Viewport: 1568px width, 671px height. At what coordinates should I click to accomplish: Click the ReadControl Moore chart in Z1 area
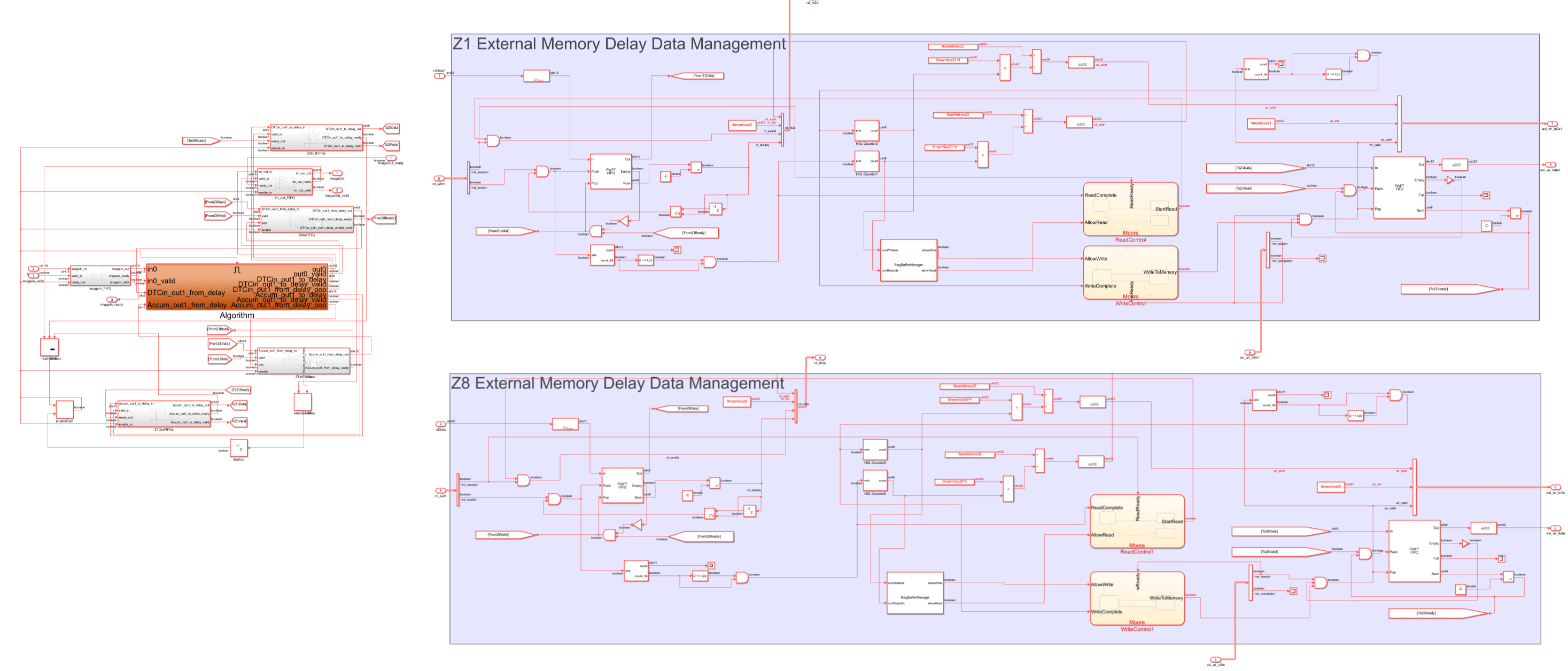1130,209
